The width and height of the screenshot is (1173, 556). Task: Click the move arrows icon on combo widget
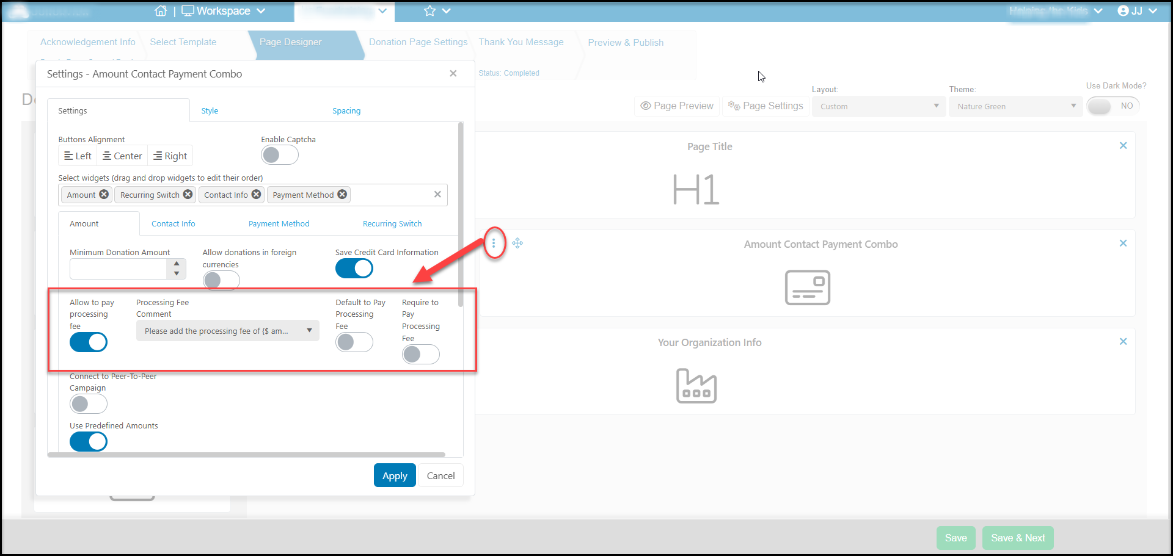click(x=517, y=243)
